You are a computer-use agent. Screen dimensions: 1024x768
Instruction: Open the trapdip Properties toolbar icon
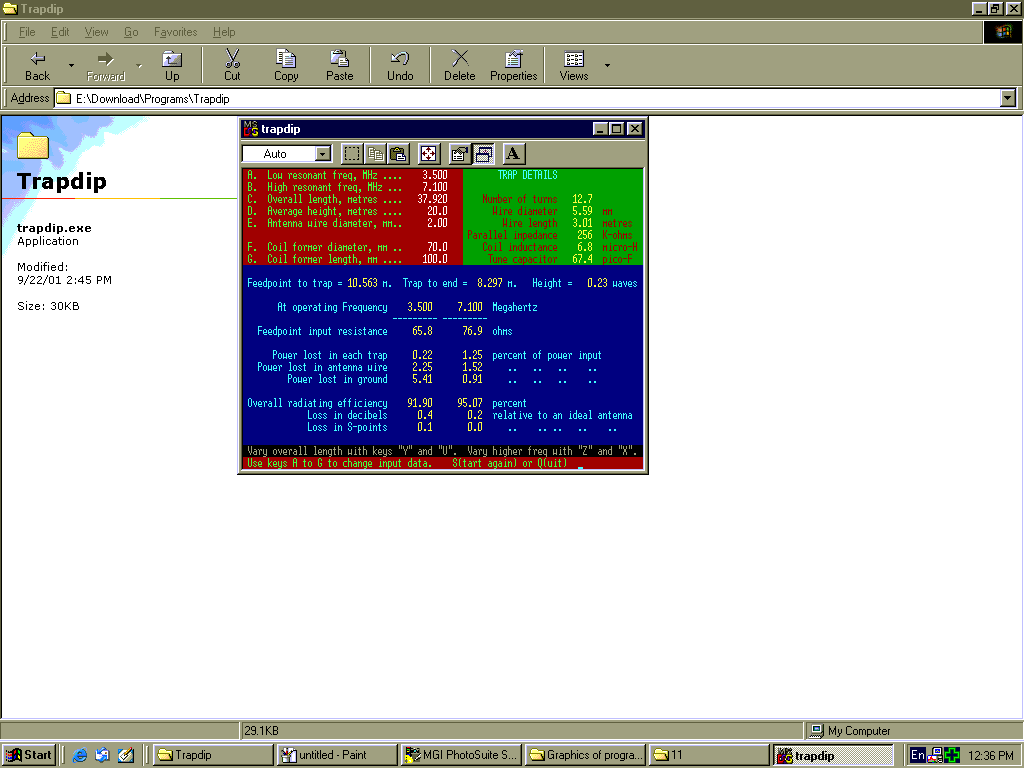460,154
